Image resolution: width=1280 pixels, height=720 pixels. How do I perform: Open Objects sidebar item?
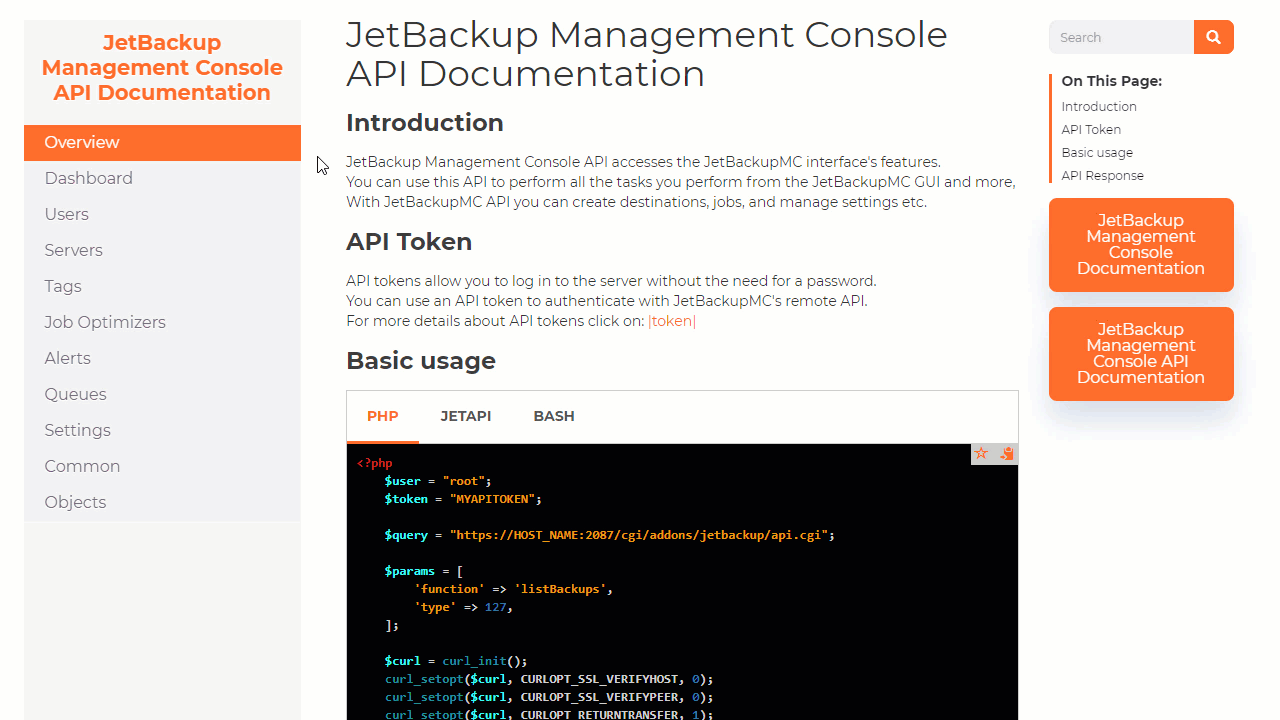point(162,503)
